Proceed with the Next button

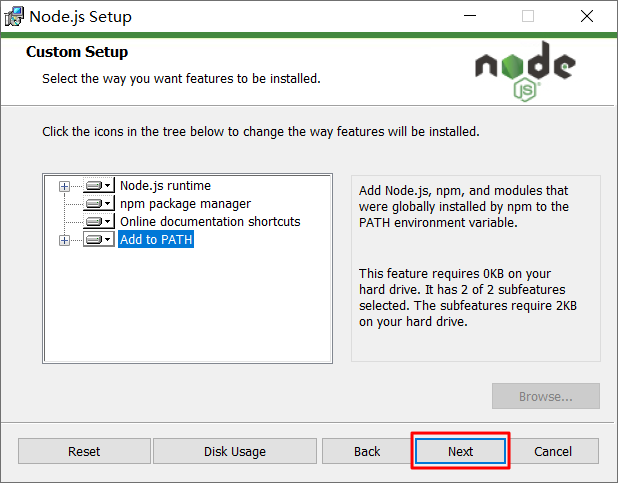pyautogui.click(x=460, y=451)
